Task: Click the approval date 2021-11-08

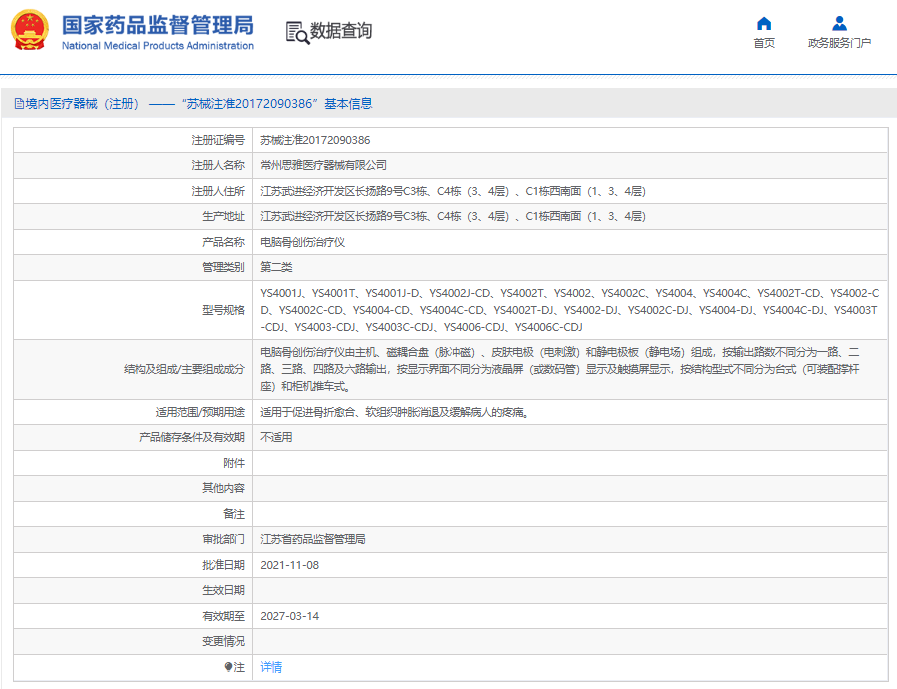Action: tap(289, 565)
